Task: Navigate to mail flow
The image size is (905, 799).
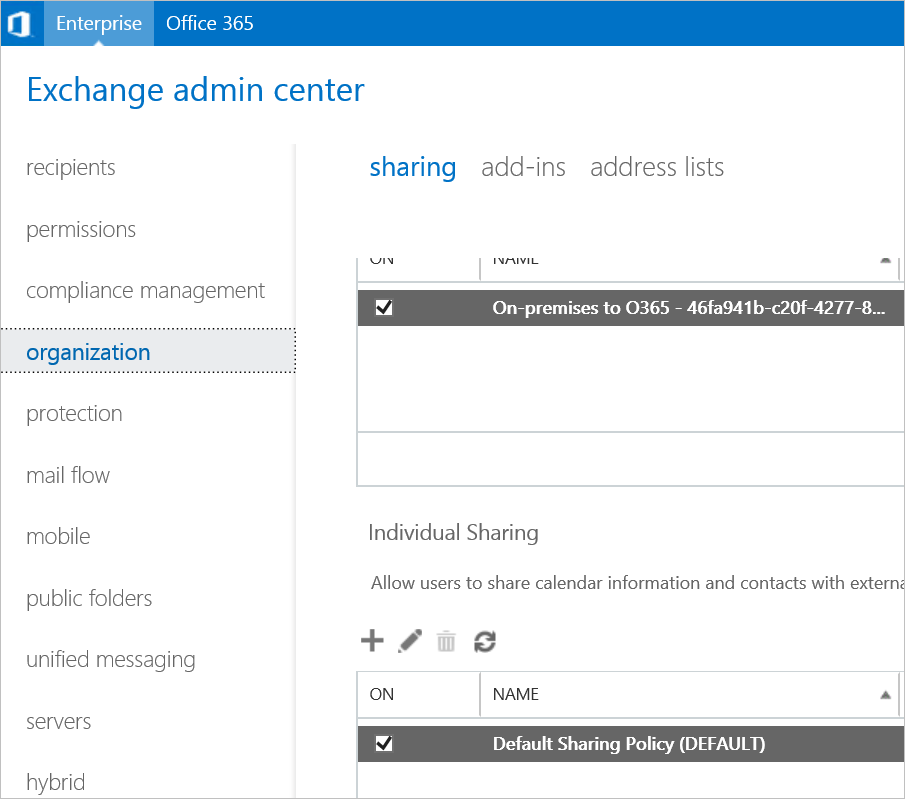Action: coord(68,476)
